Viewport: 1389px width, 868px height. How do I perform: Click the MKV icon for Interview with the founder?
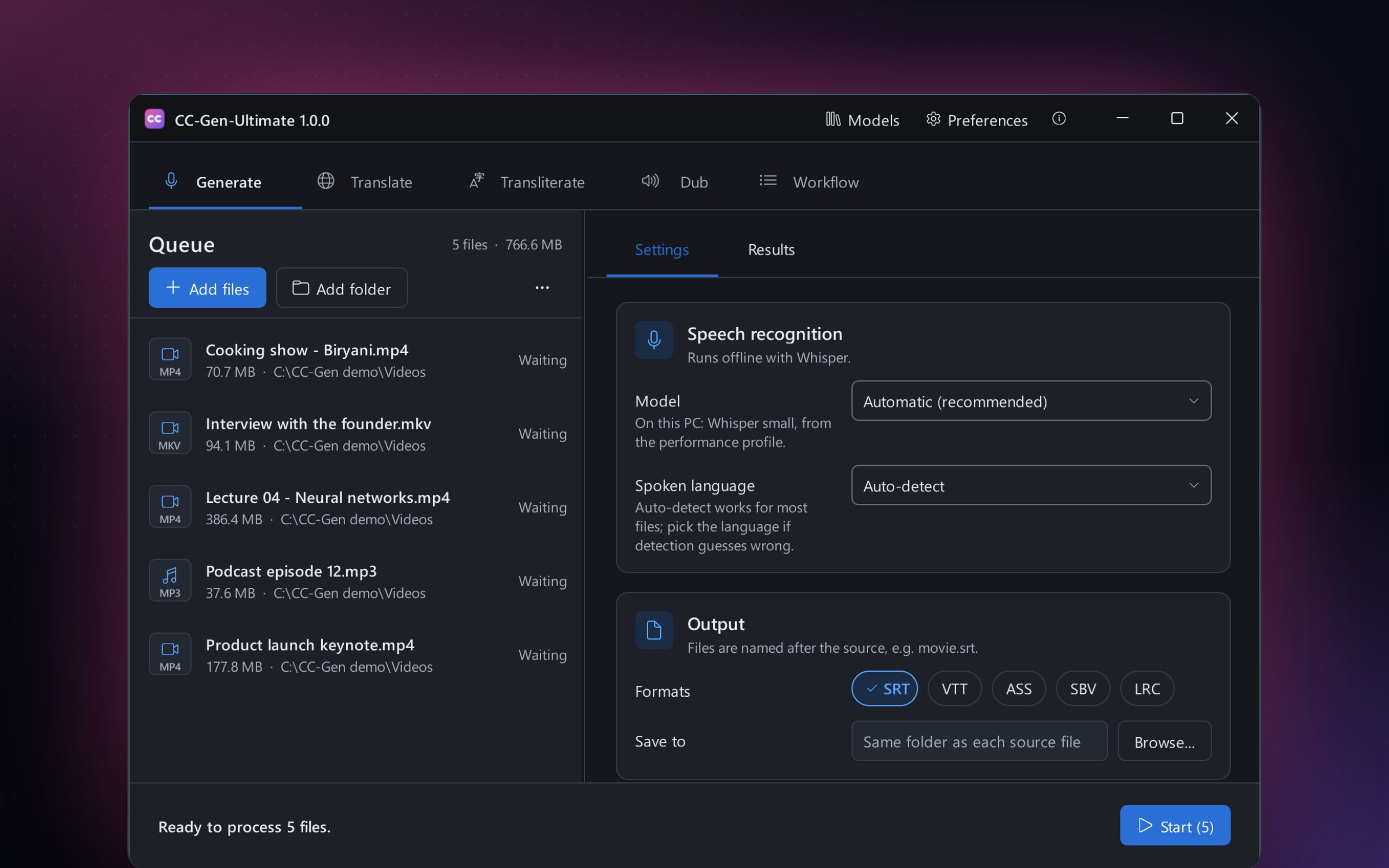(x=170, y=433)
